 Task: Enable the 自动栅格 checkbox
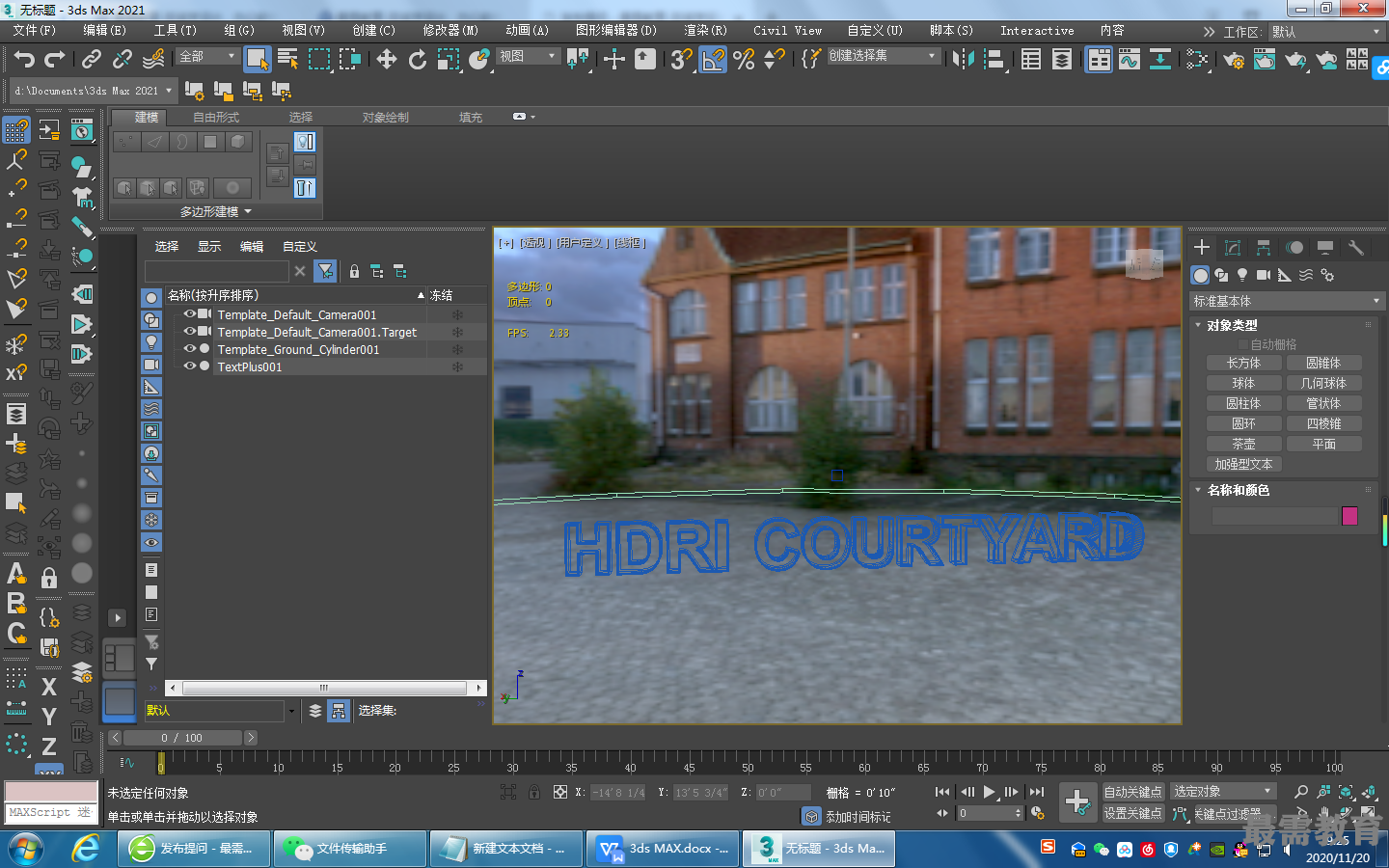click(1243, 344)
